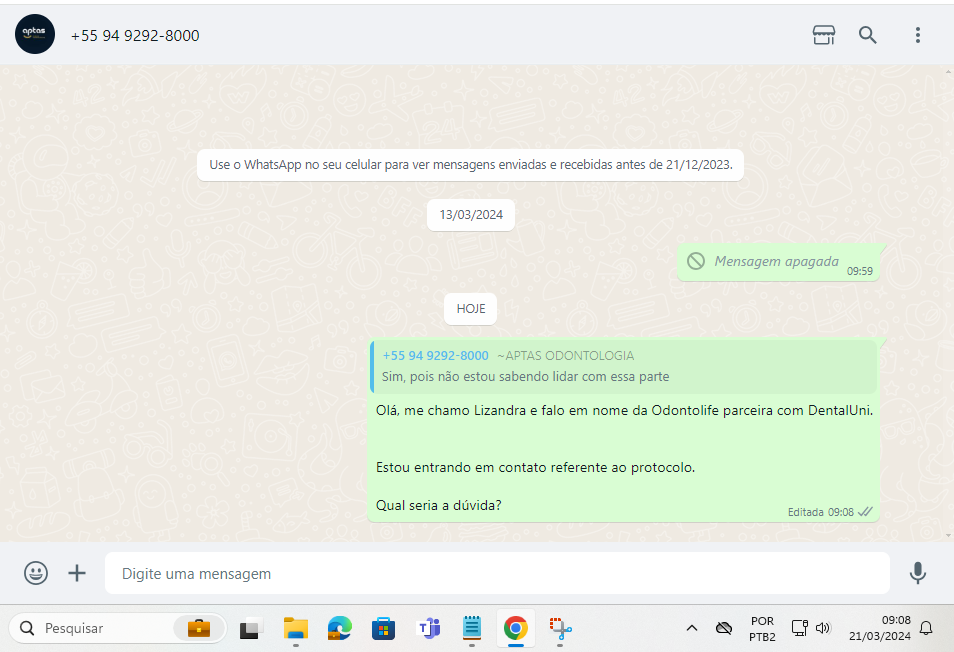Expand the hidden system tray icons
The width and height of the screenshot is (954, 652).
point(692,628)
